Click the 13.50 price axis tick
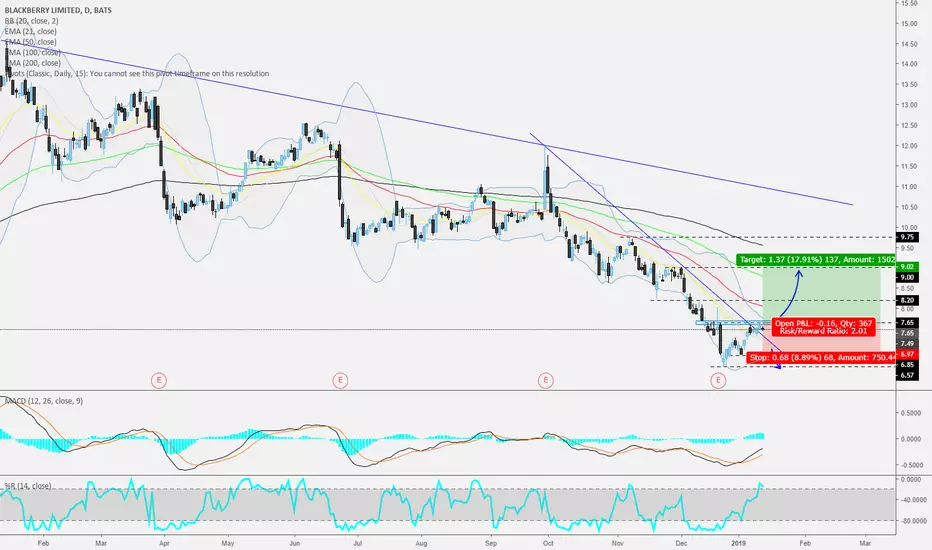932x550 pixels. click(908, 84)
